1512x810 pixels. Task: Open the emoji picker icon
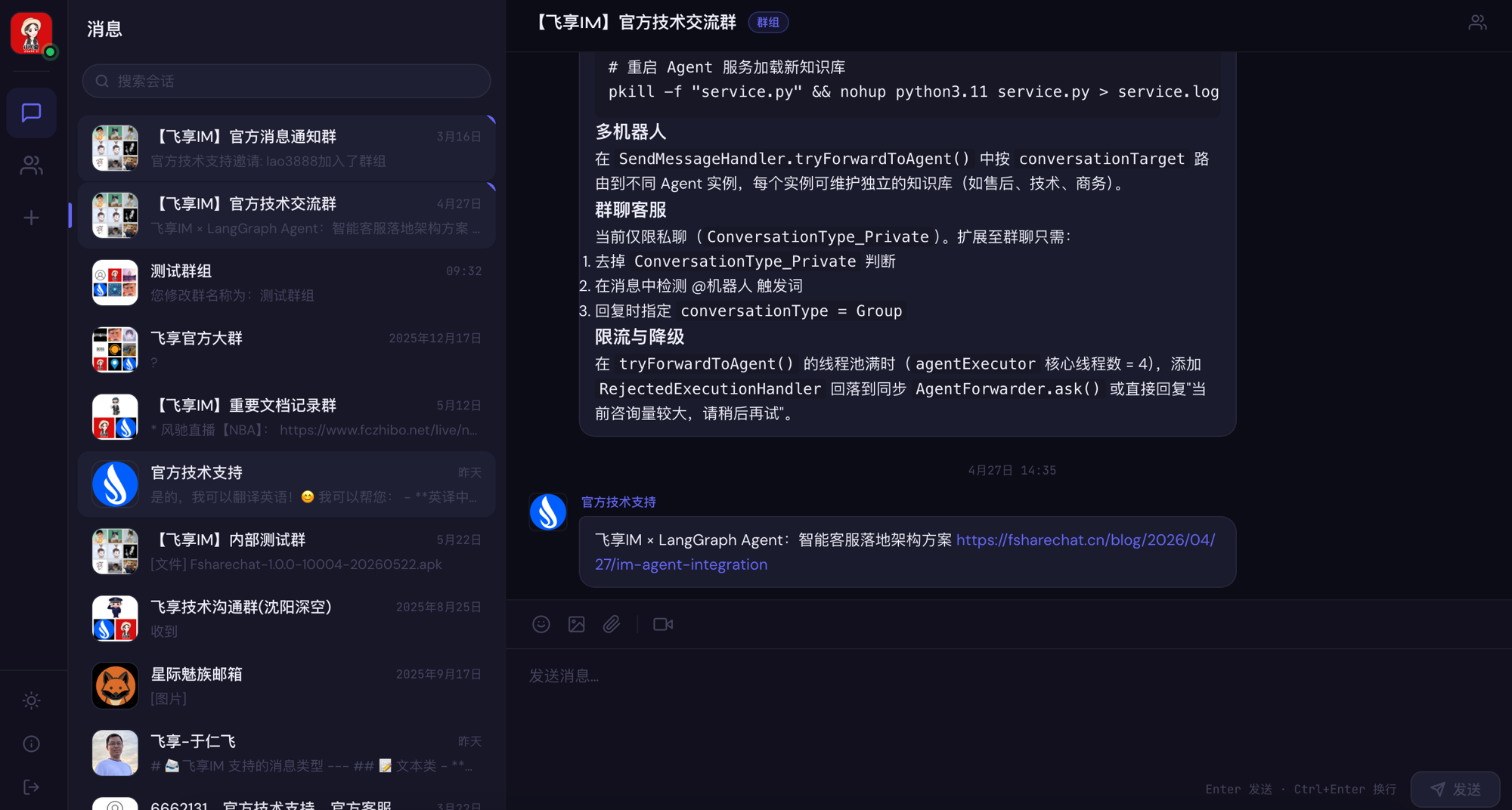(541, 624)
